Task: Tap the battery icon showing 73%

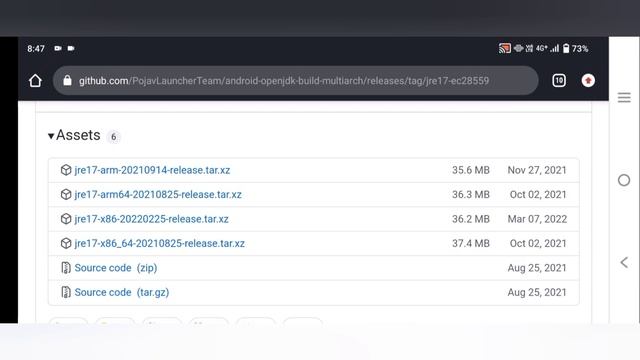Action: click(566, 48)
